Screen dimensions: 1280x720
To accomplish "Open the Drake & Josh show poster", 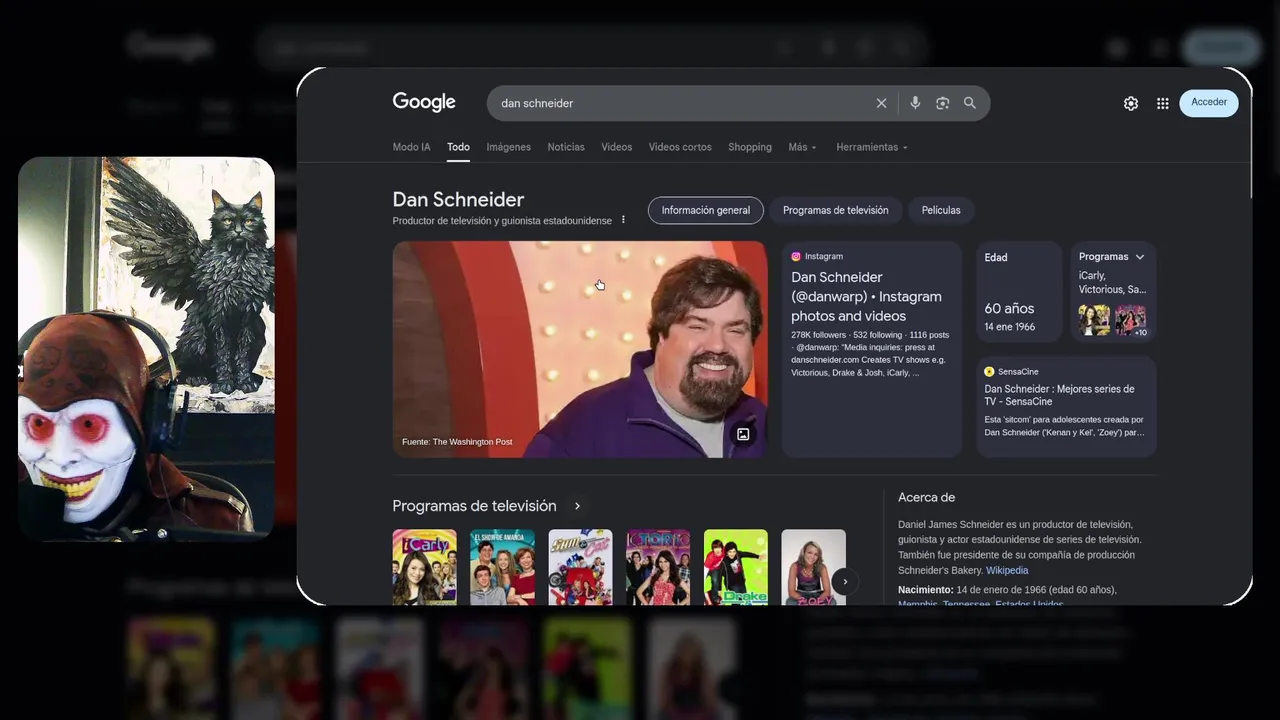I will 736,567.
